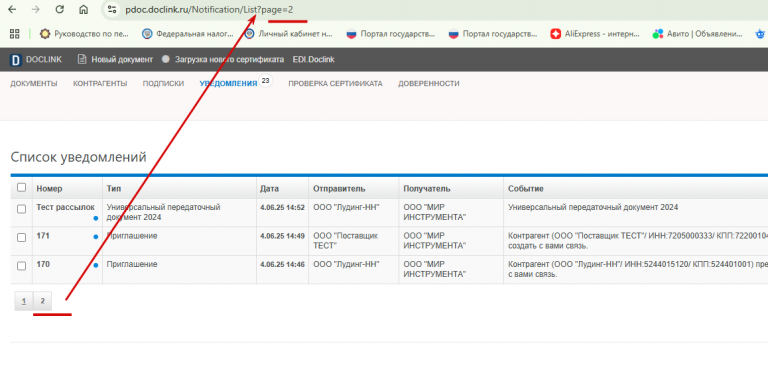768x369 pixels.
Task: Check the box for notification 171
Action: [x=22, y=238]
